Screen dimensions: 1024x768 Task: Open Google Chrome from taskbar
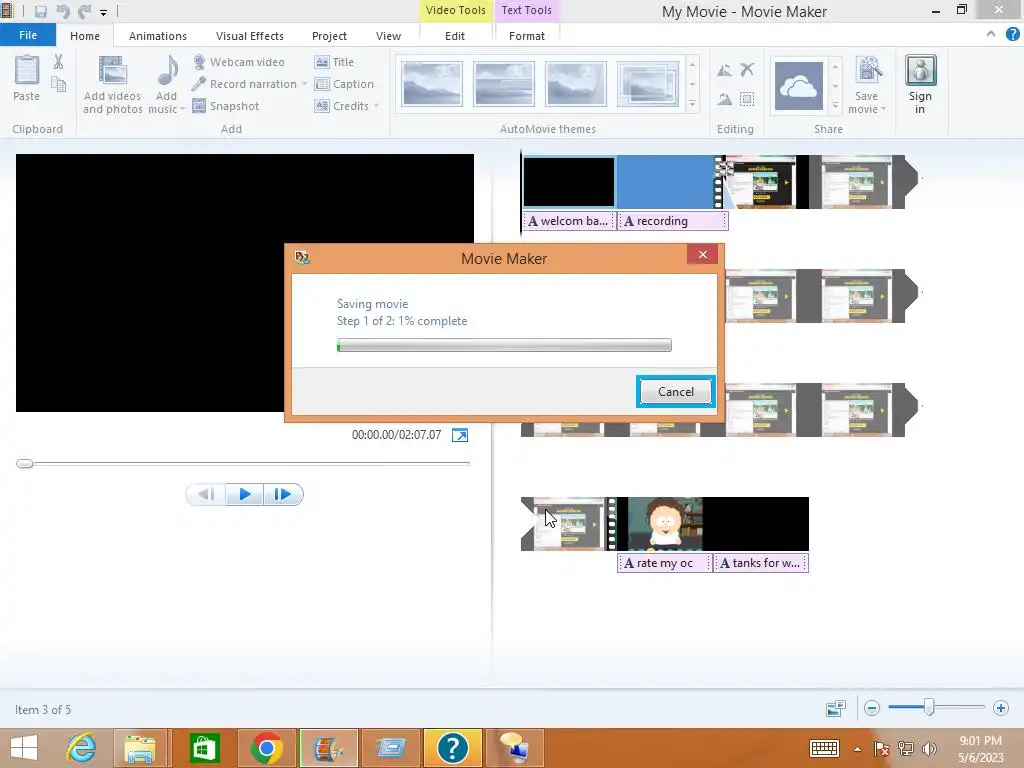tap(266, 748)
